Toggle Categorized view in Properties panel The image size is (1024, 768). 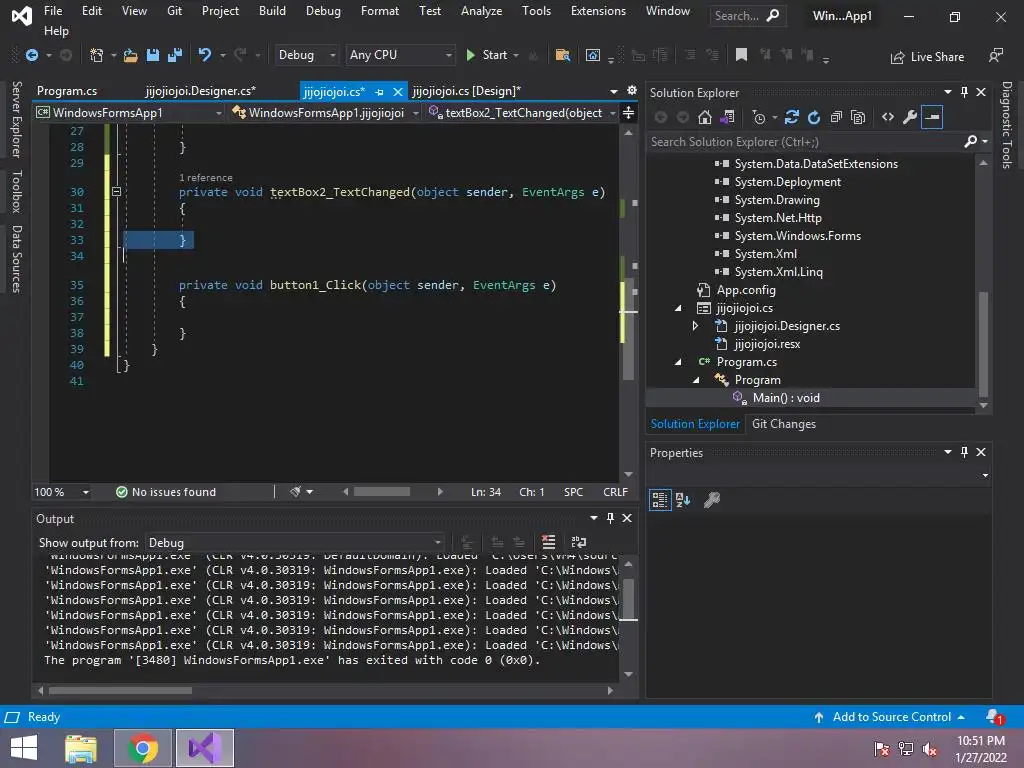660,500
